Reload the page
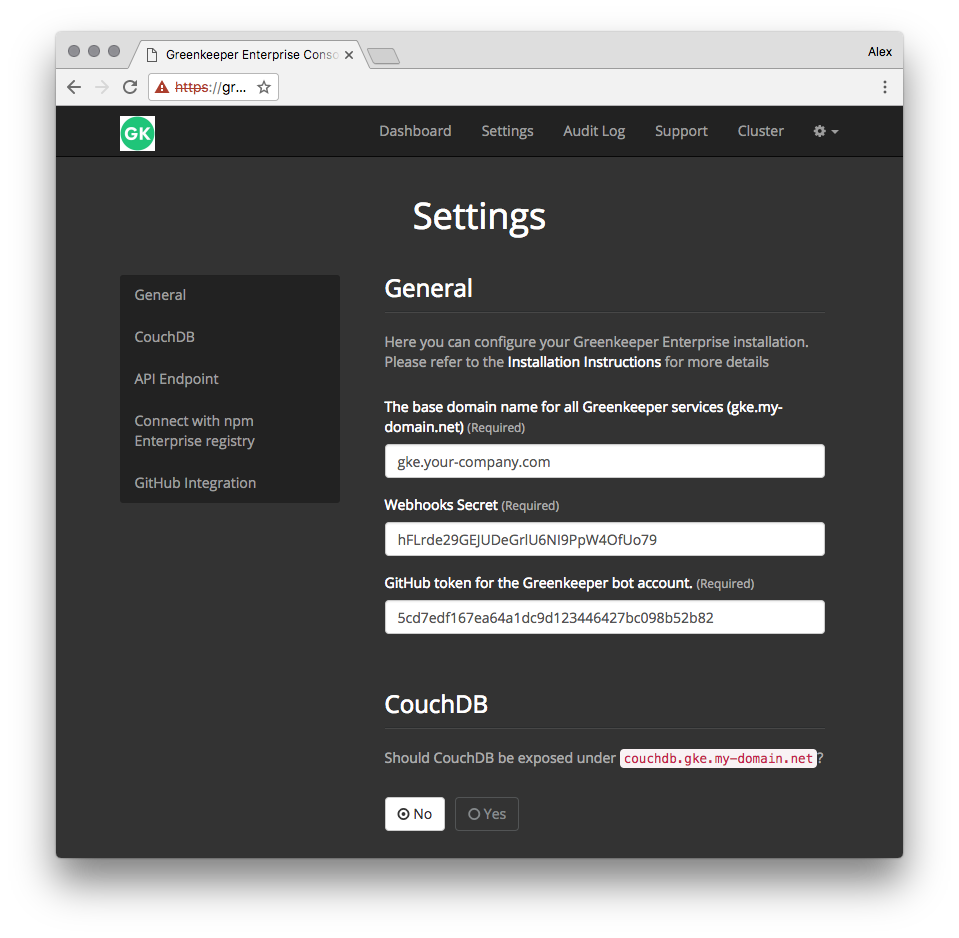The width and height of the screenshot is (959, 938). point(130,87)
